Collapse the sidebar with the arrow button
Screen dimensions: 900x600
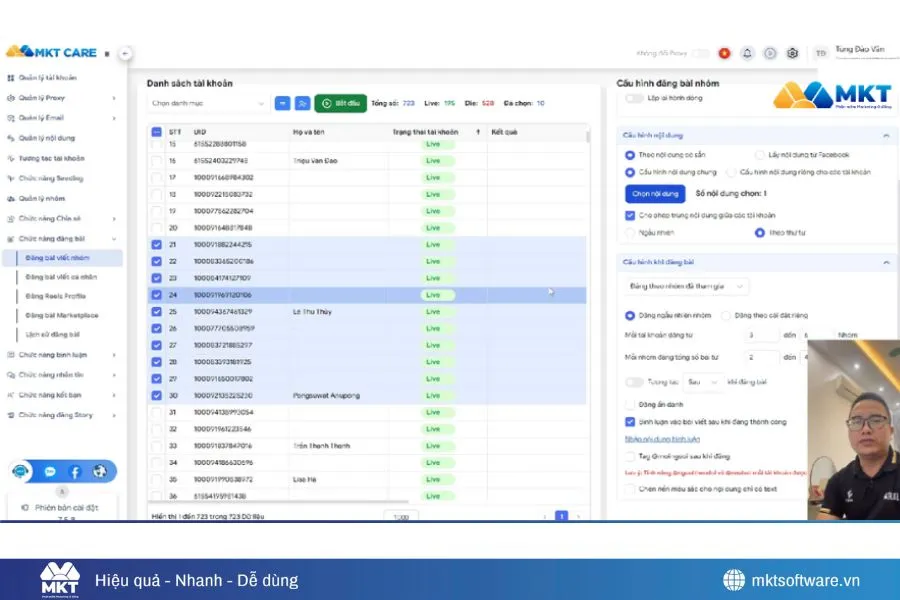[x=125, y=53]
